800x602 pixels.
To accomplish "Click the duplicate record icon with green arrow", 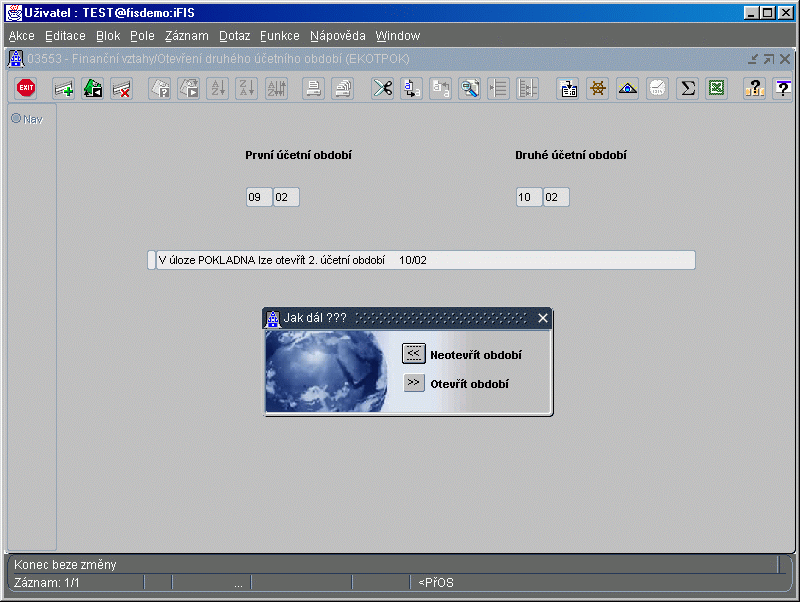I will pos(93,89).
